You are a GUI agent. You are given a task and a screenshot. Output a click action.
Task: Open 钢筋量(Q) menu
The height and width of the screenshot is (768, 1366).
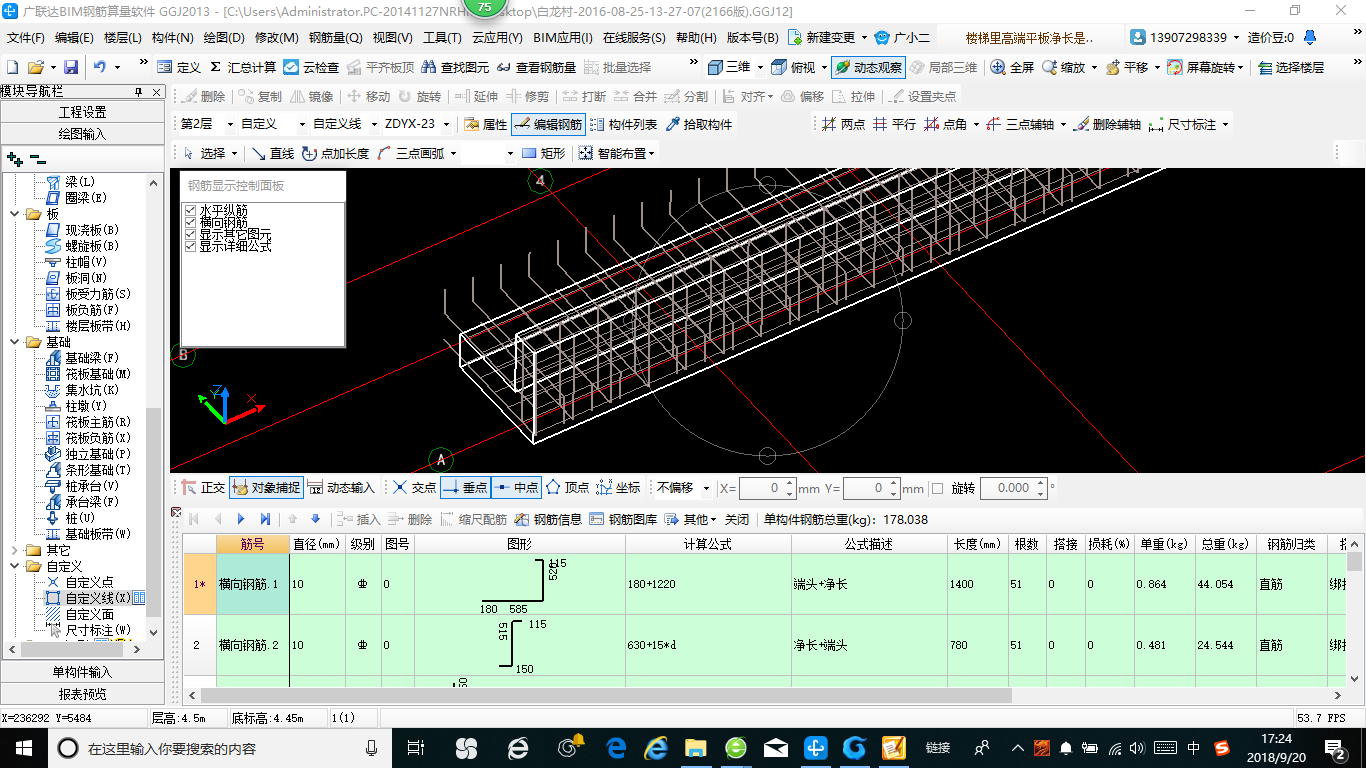click(335, 38)
